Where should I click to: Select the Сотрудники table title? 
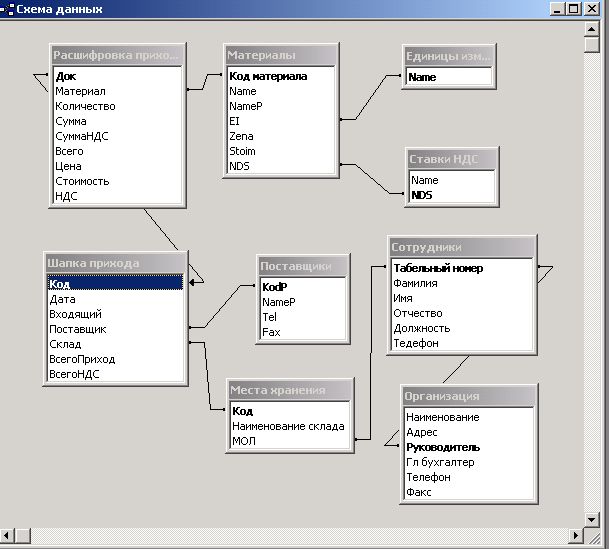tap(462, 247)
